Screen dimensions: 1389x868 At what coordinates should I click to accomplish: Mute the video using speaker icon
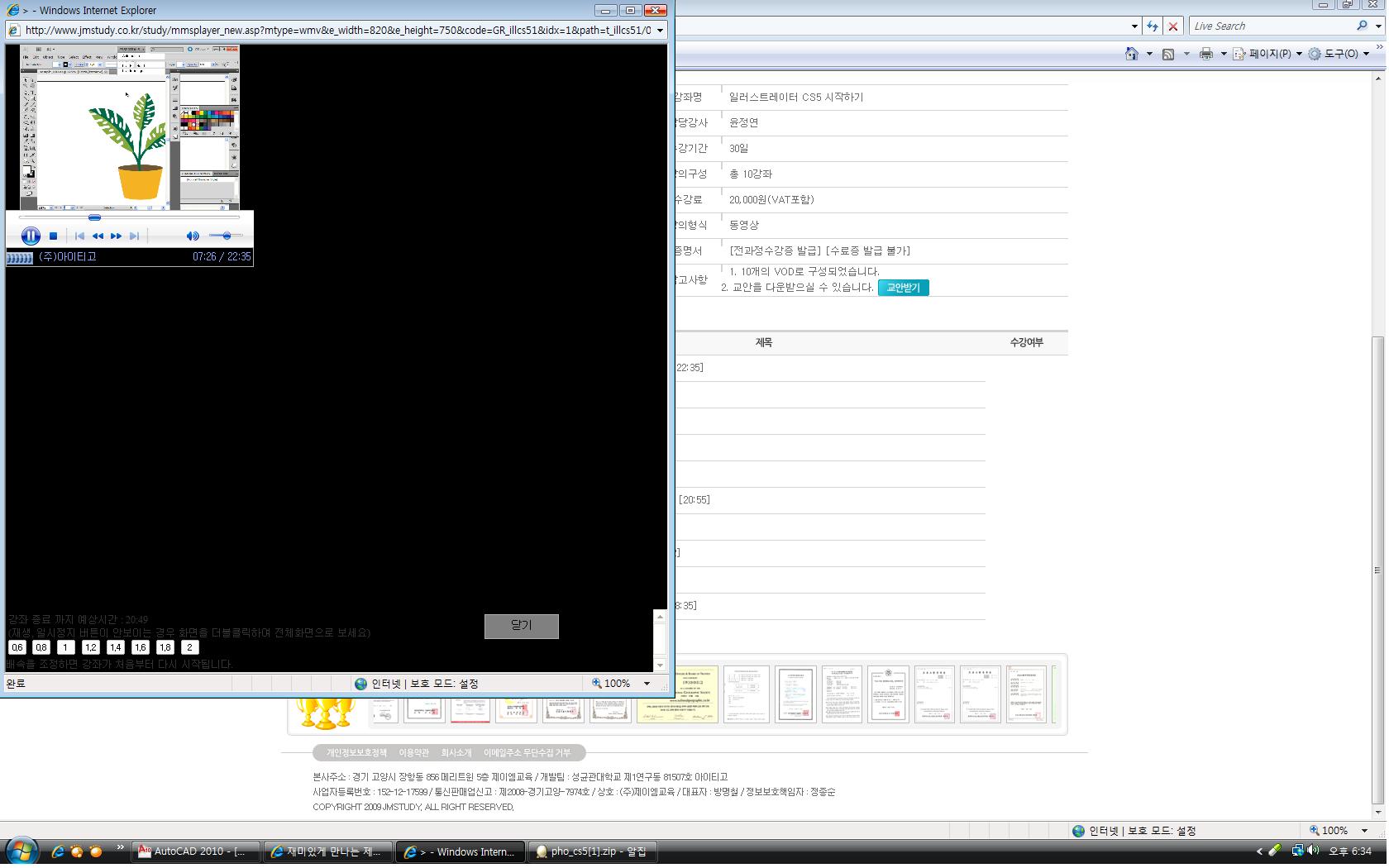(193, 236)
